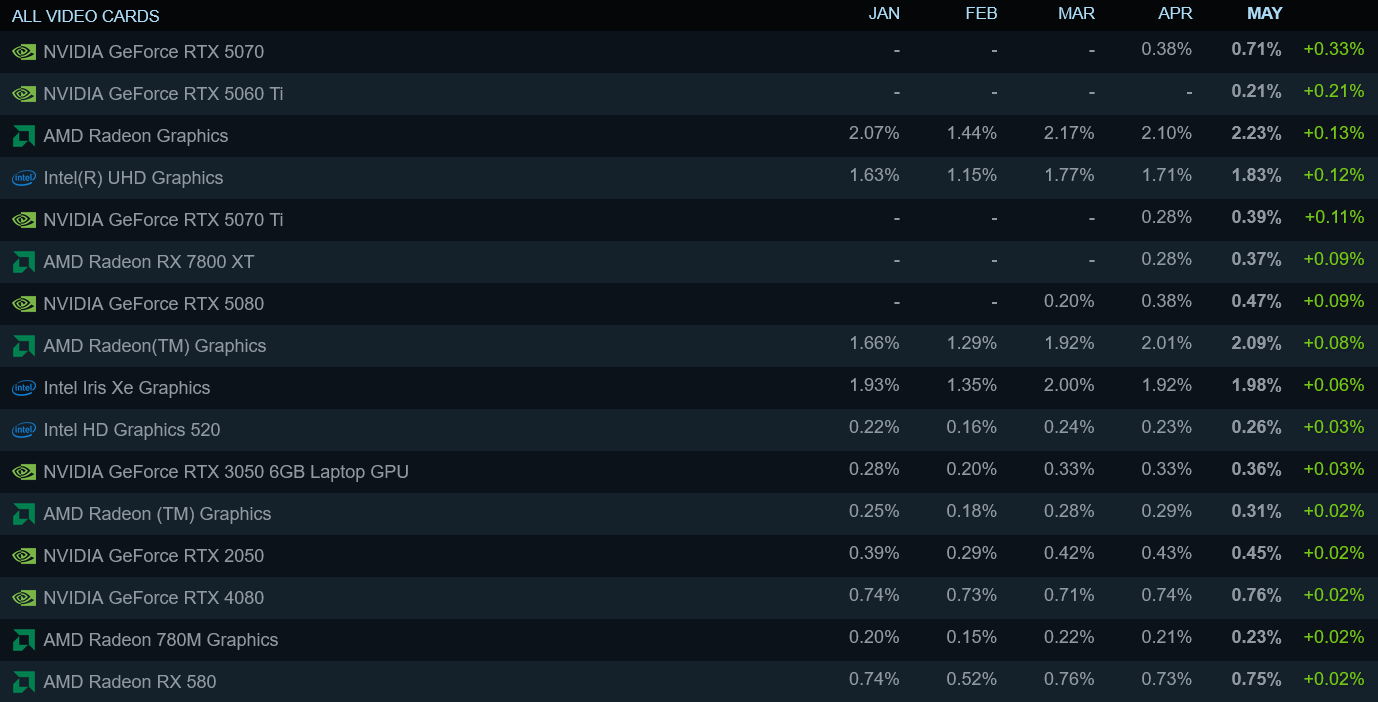This screenshot has width=1378, height=702.
Task: Click the ALL VIDEO CARDS heading
Action: [86, 16]
